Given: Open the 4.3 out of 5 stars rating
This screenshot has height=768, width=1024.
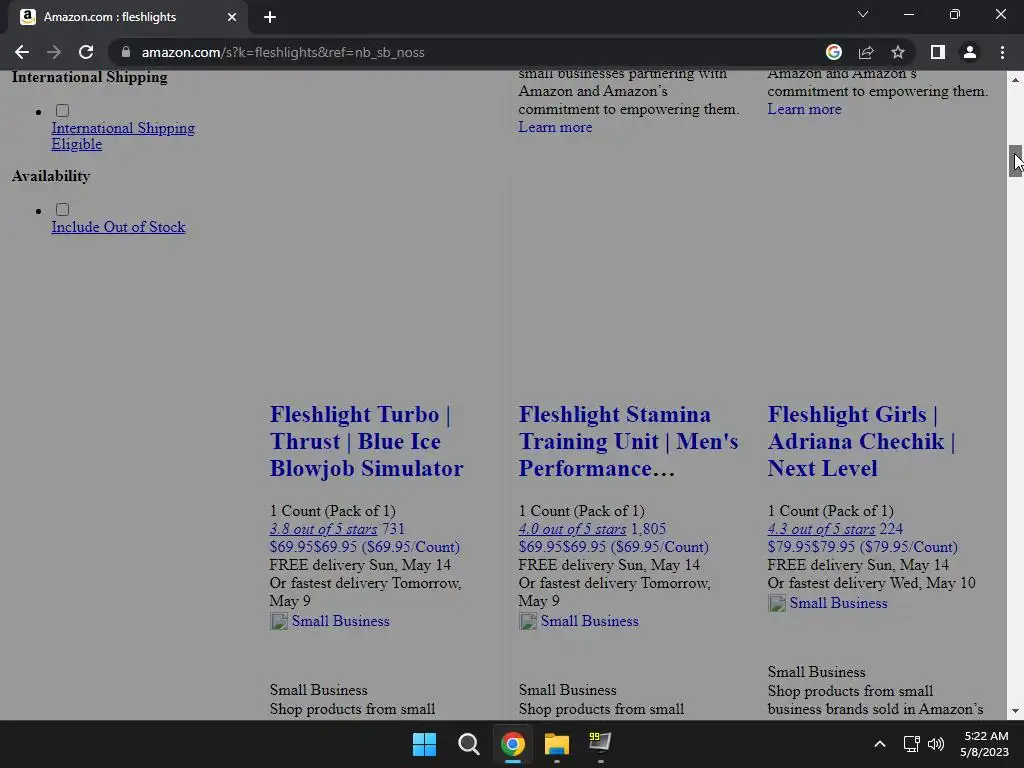Looking at the screenshot, I should [821, 529].
